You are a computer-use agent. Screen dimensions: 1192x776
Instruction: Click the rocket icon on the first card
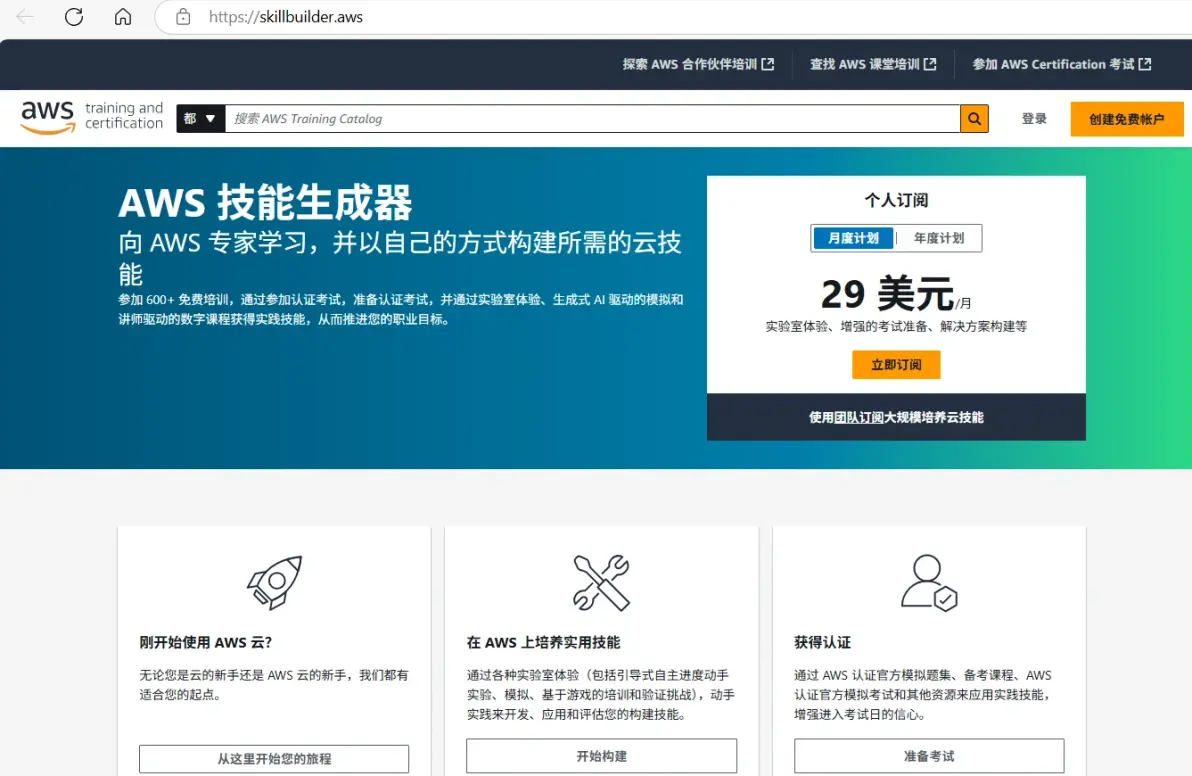click(274, 582)
